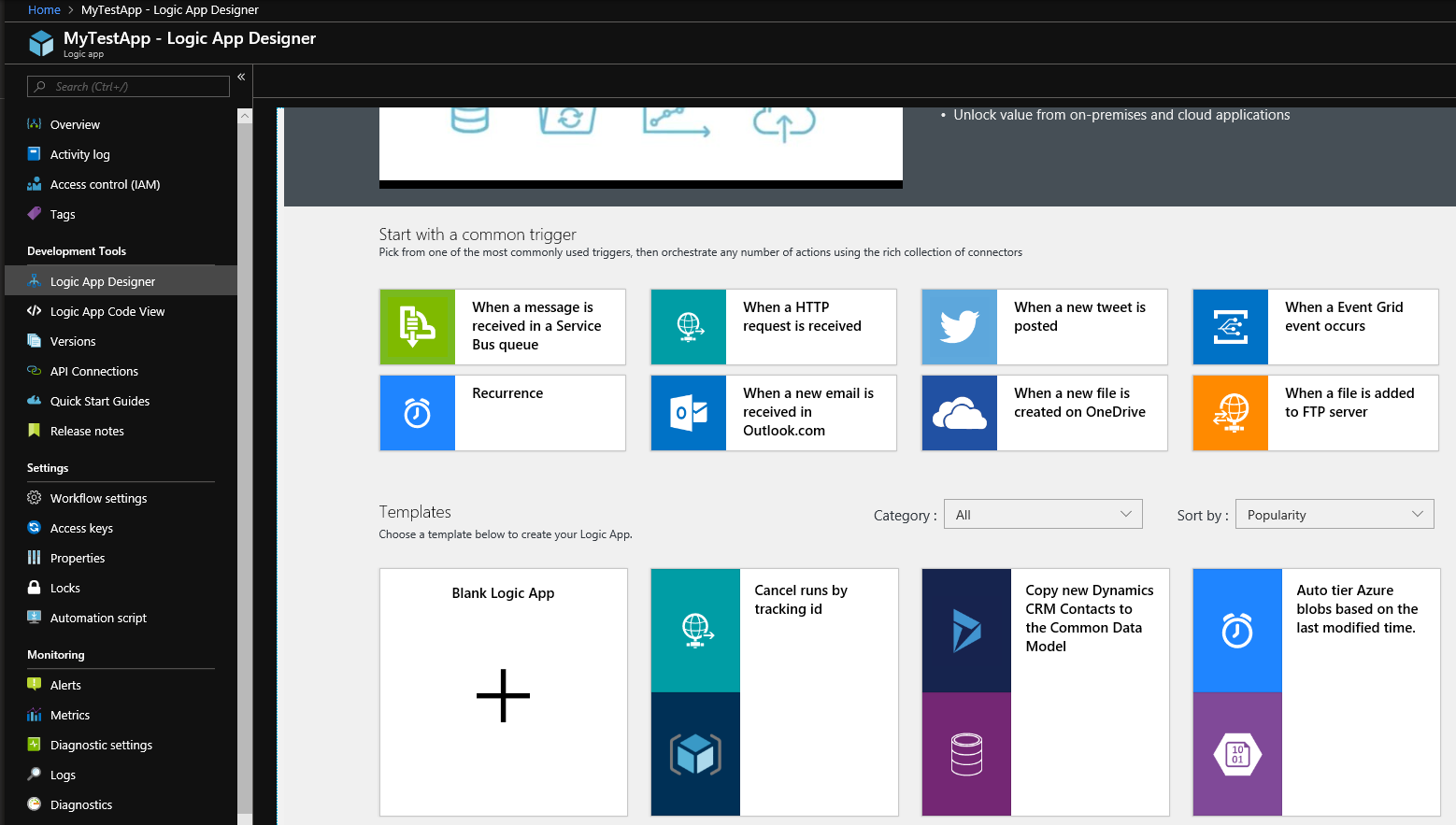This screenshot has width=1456, height=825.
Task: Click the Activity log icon
Action: coord(35,154)
